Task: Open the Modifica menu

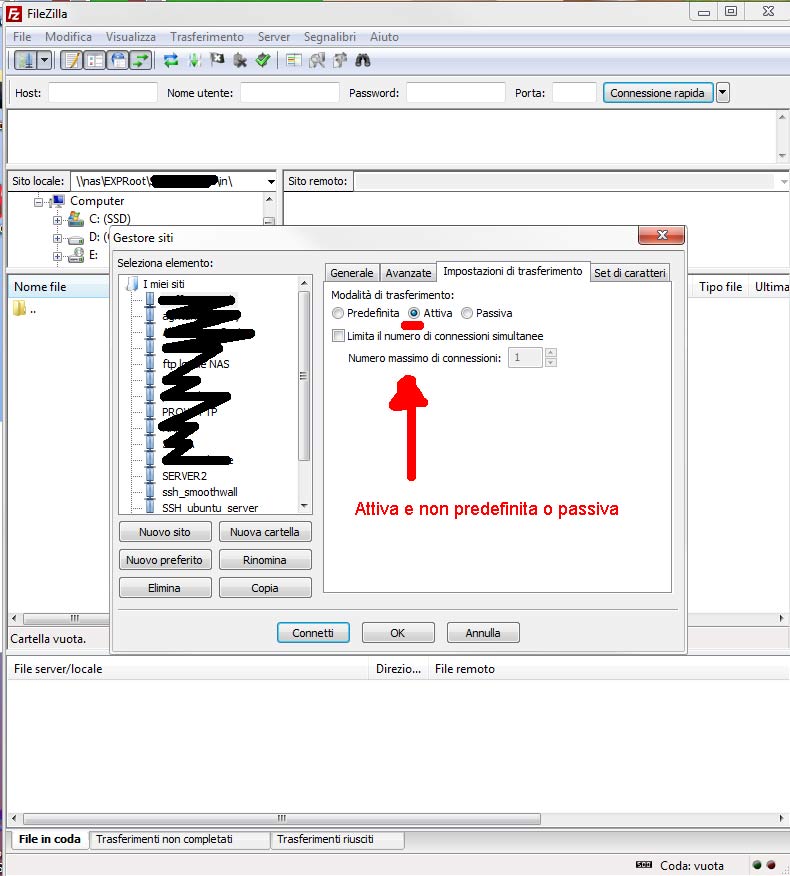Action: tap(68, 37)
